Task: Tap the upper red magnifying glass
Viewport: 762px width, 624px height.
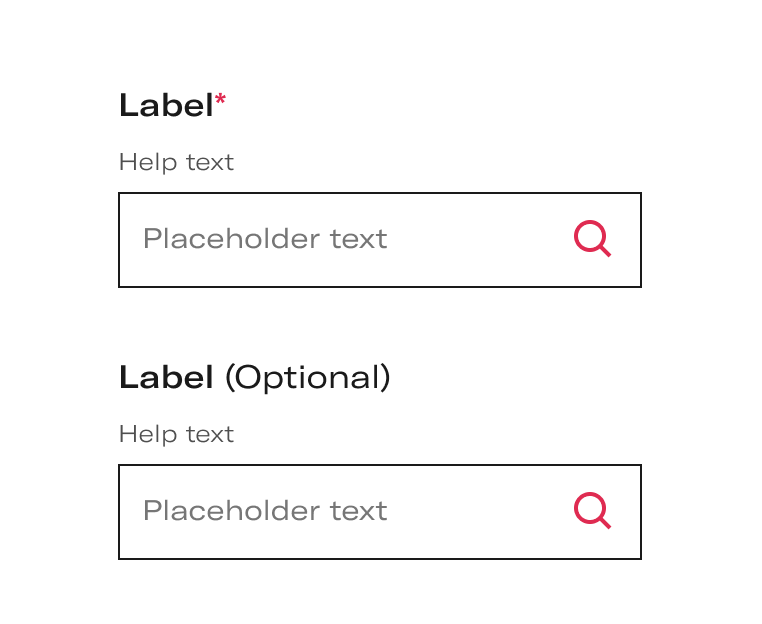Action: [592, 239]
